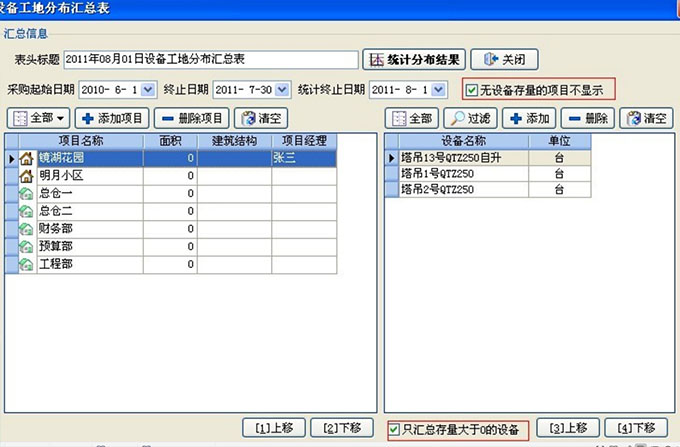
Task: Click 过滤 magnifier icon button
Action: tap(467, 118)
